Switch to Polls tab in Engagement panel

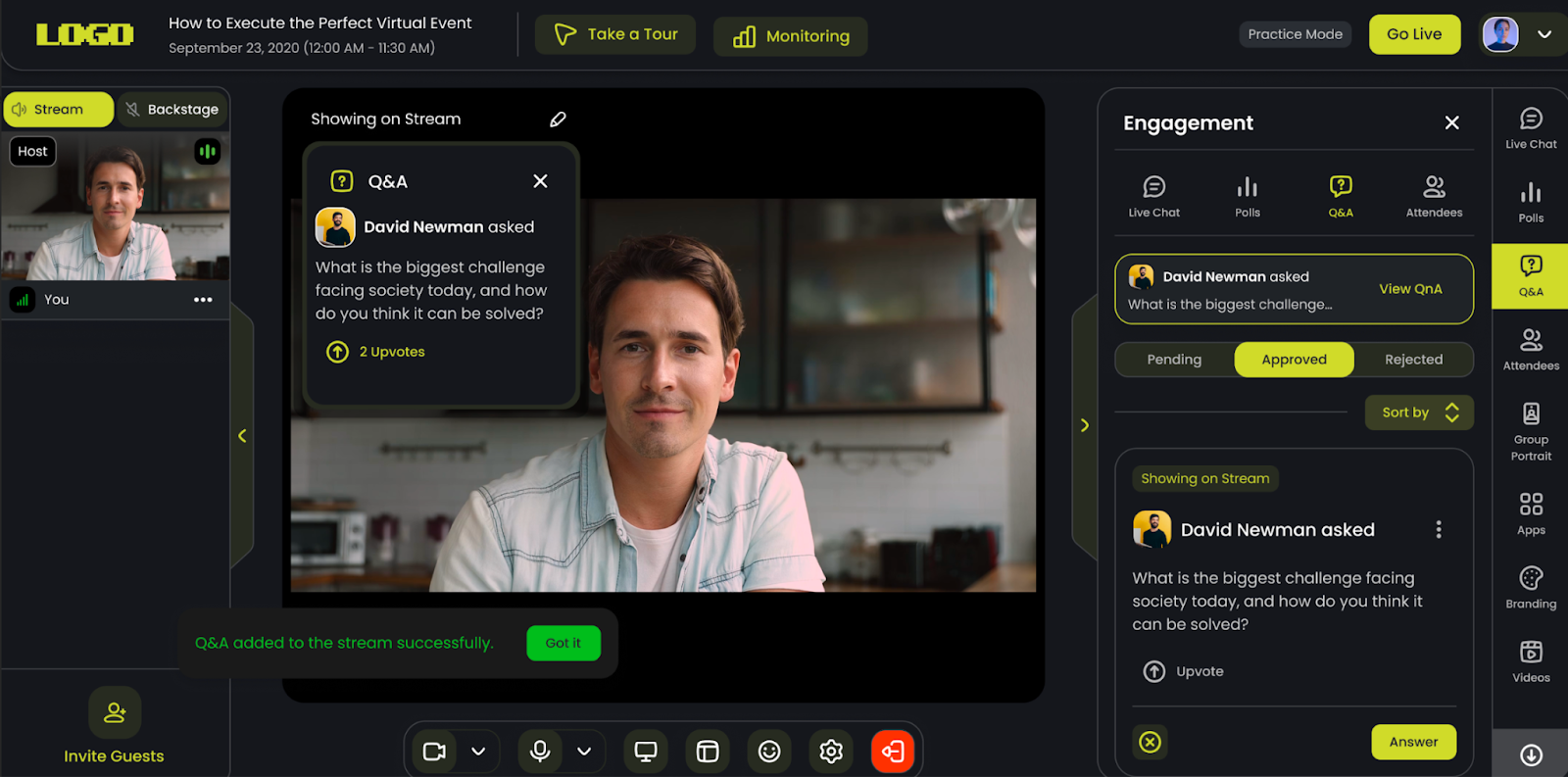coord(1248,196)
